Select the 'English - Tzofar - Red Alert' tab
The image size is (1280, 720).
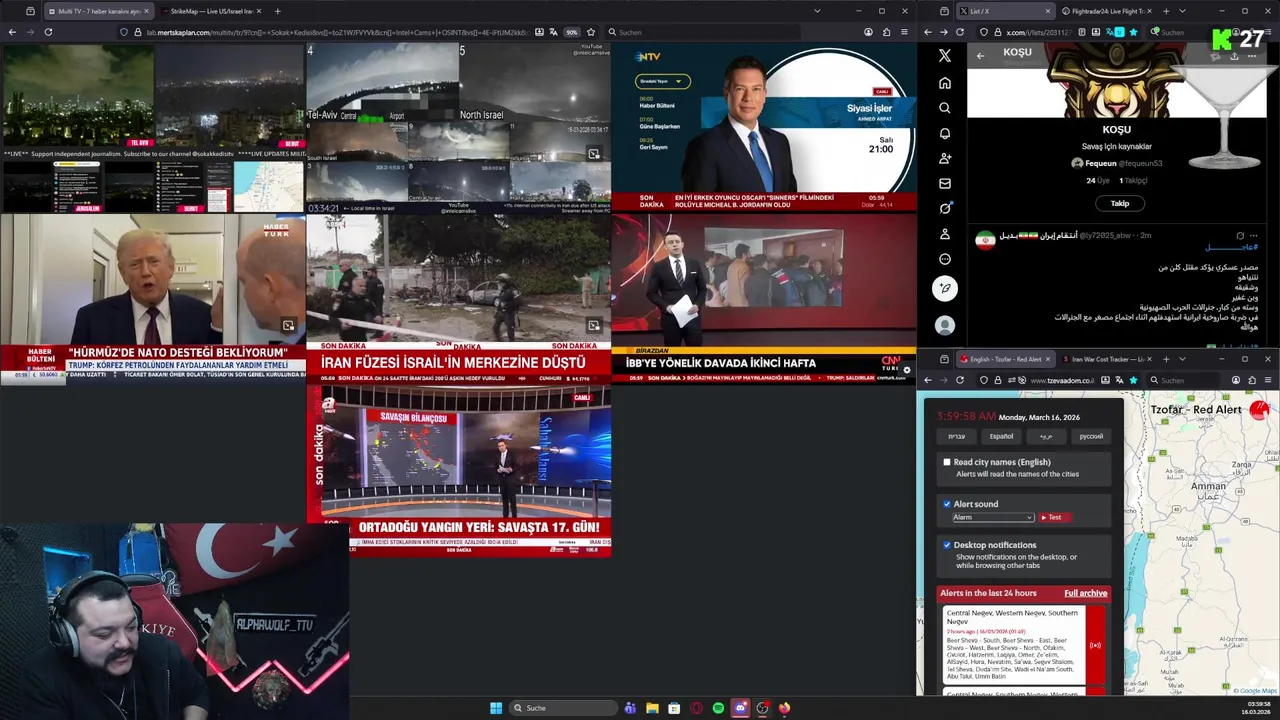pos(1005,359)
